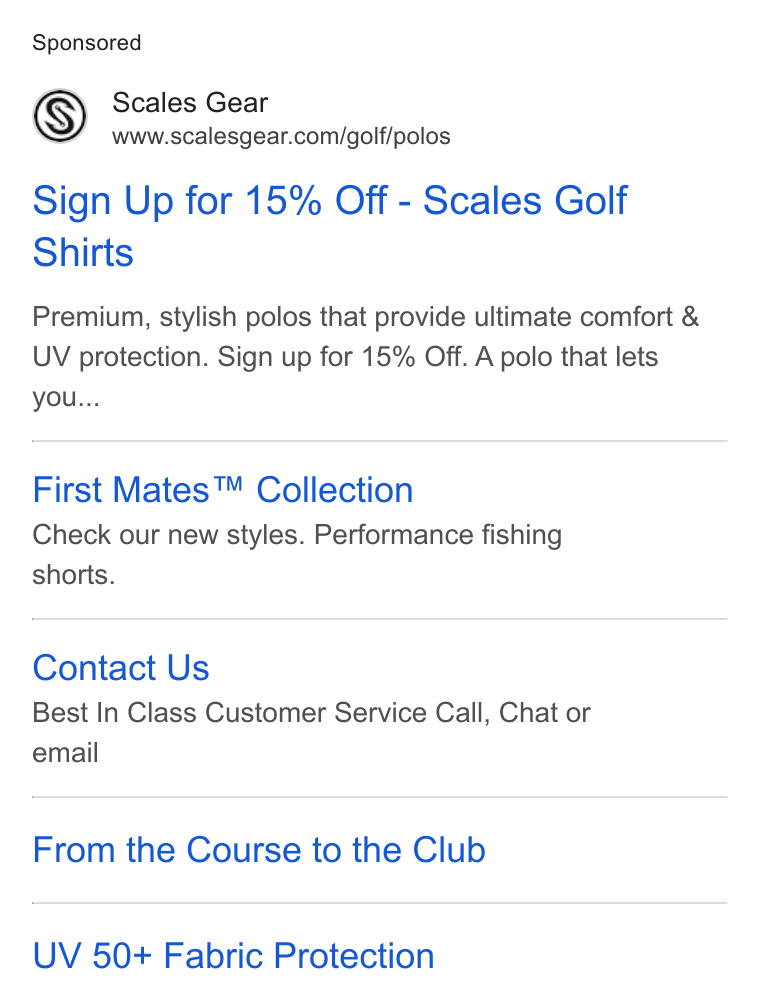Viewport: 760px width, 1008px height.
Task: Click the word shorts under First Mates
Action: tap(73, 575)
